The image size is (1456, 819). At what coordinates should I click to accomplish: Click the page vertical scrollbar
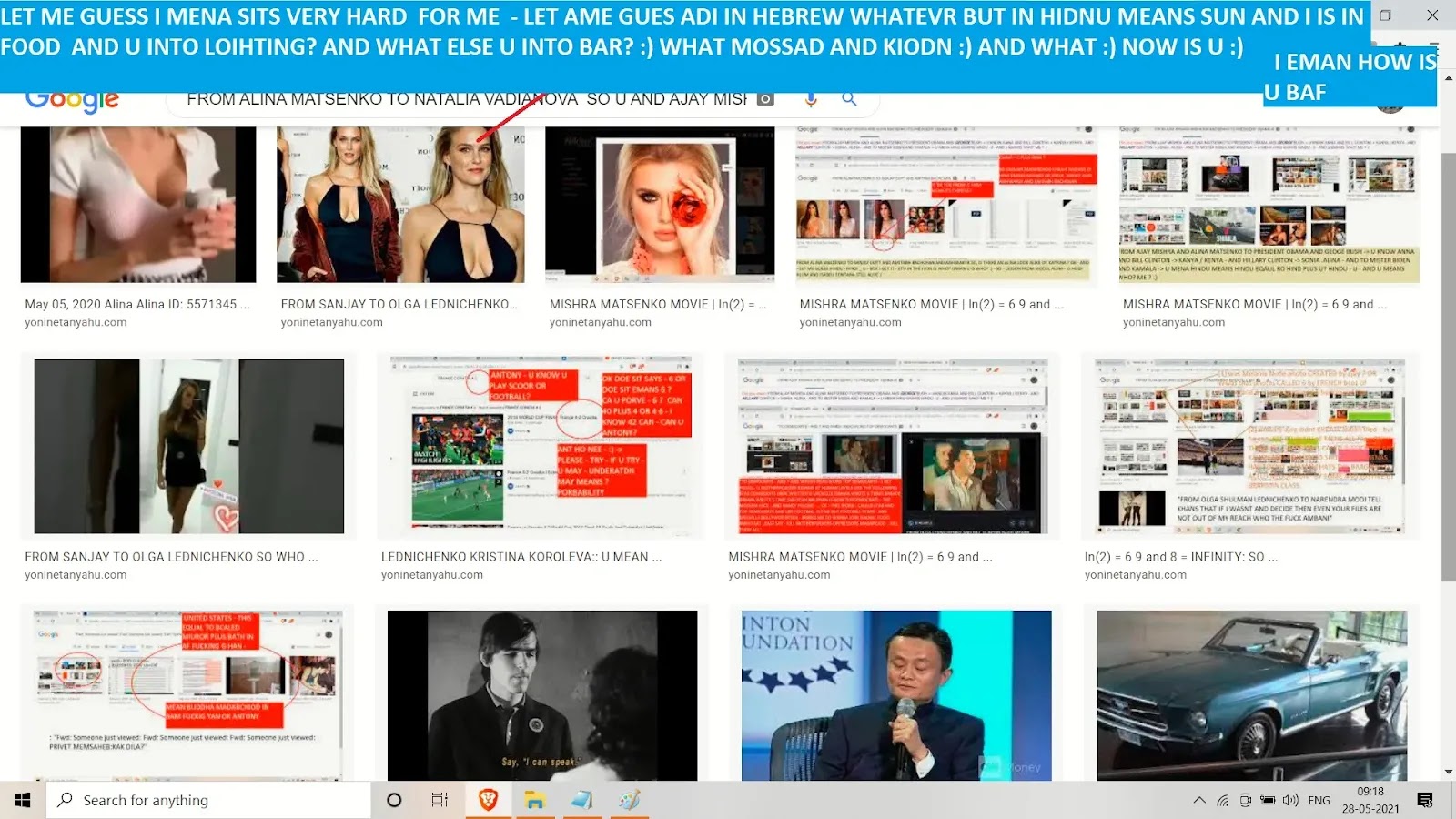(x=1448, y=364)
